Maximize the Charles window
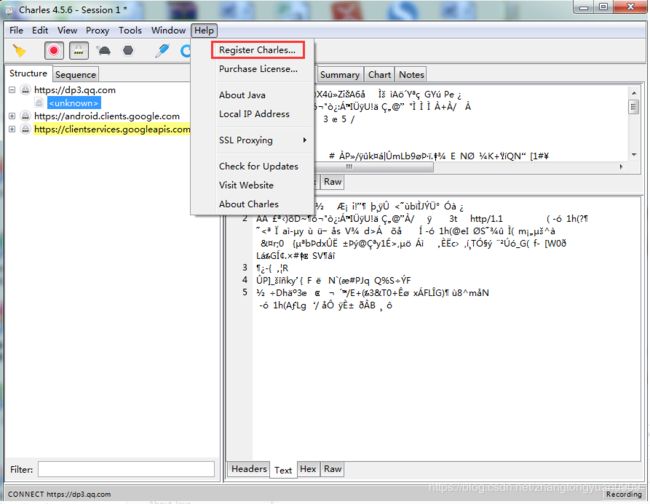This screenshot has width=650, height=504. tap(603, 7)
